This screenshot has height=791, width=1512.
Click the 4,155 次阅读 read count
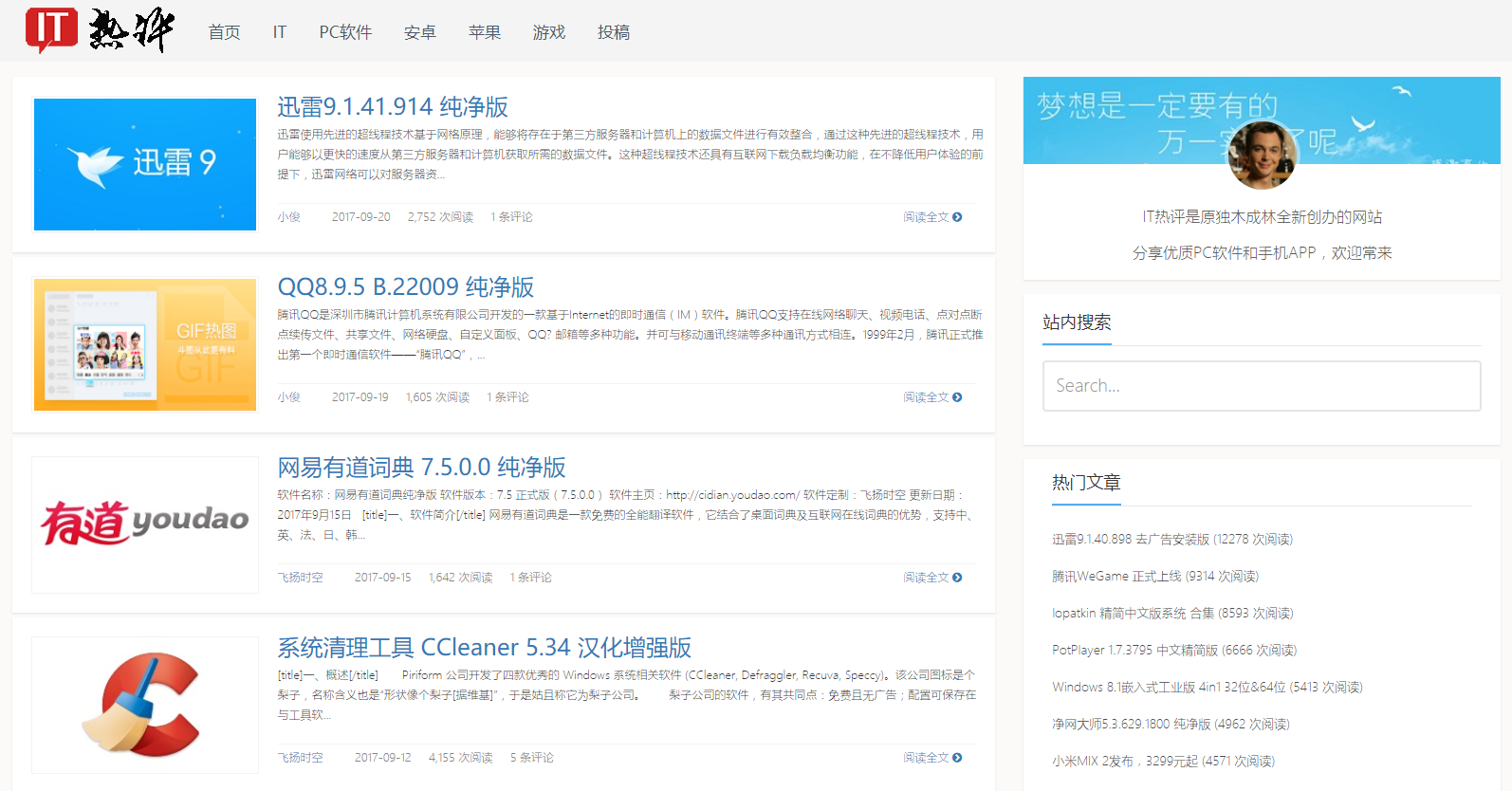click(x=460, y=758)
